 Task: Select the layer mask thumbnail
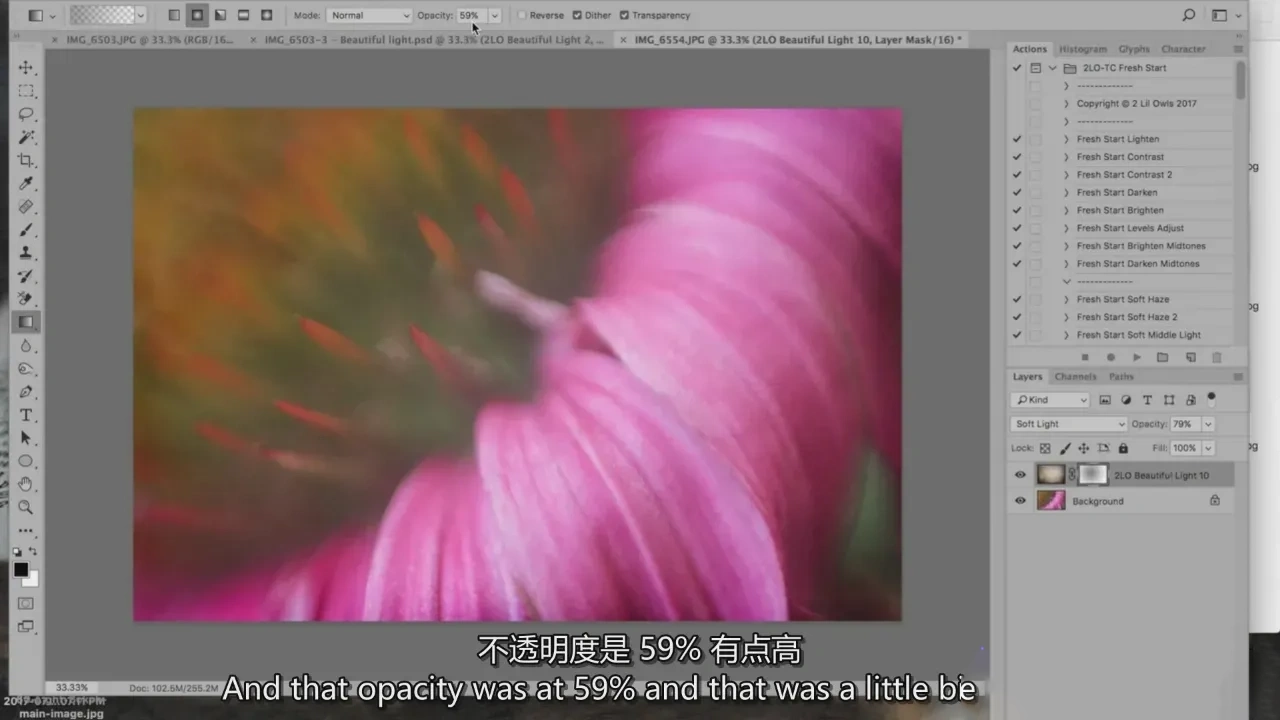point(1092,475)
